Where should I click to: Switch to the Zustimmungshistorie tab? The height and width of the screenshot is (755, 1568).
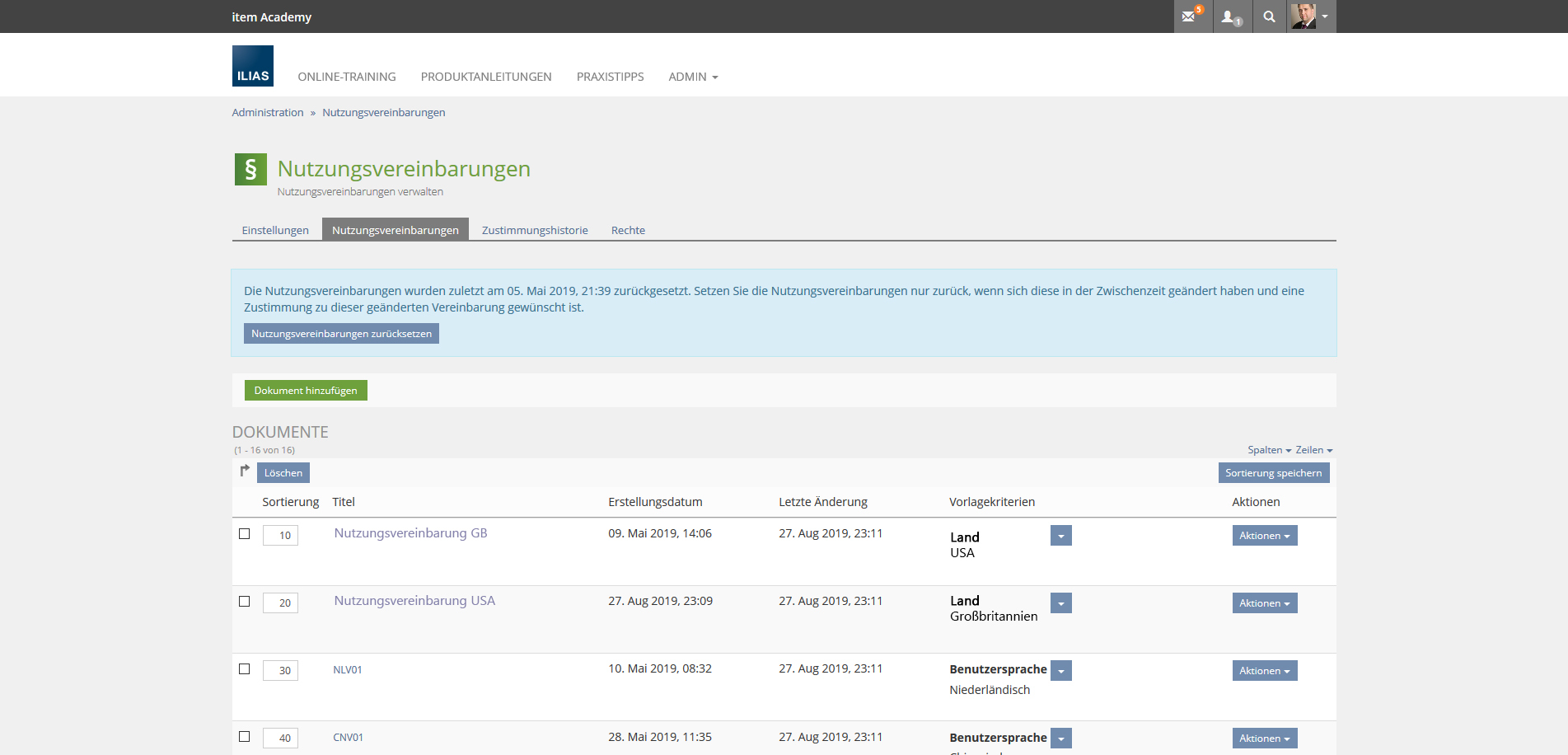pos(535,230)
